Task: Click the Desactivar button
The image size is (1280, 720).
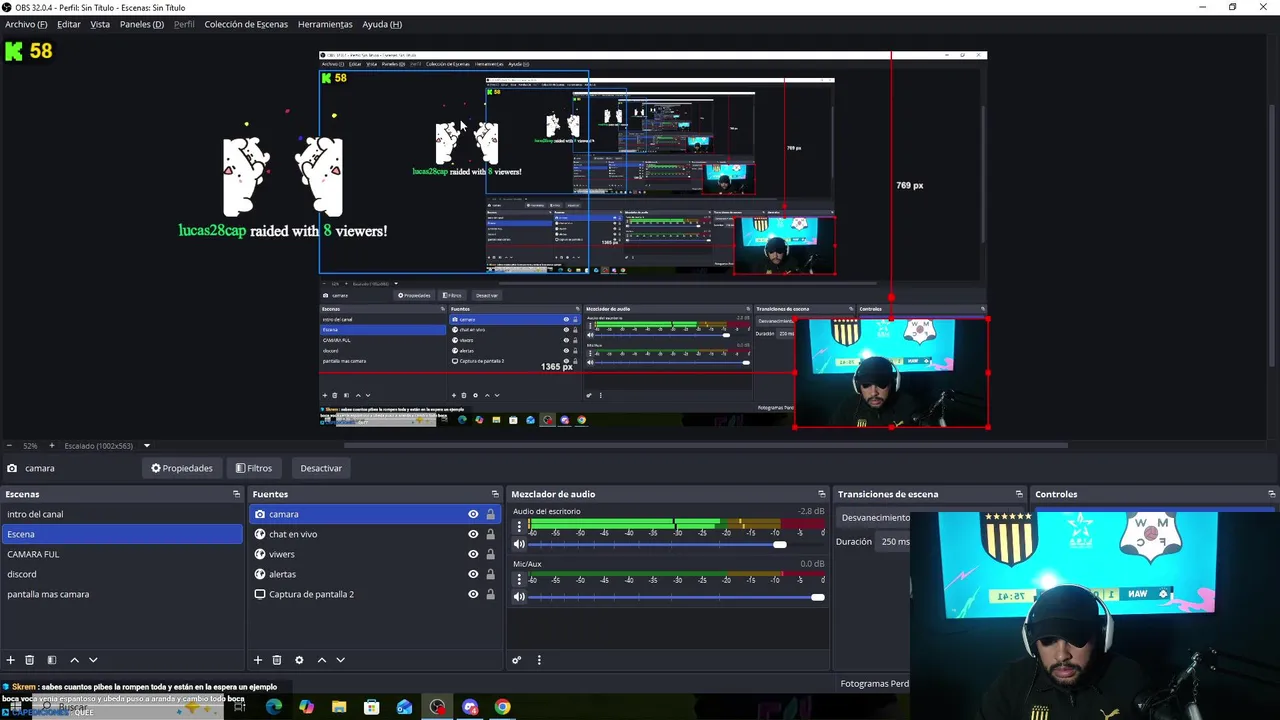Action: tap(321, 468)
